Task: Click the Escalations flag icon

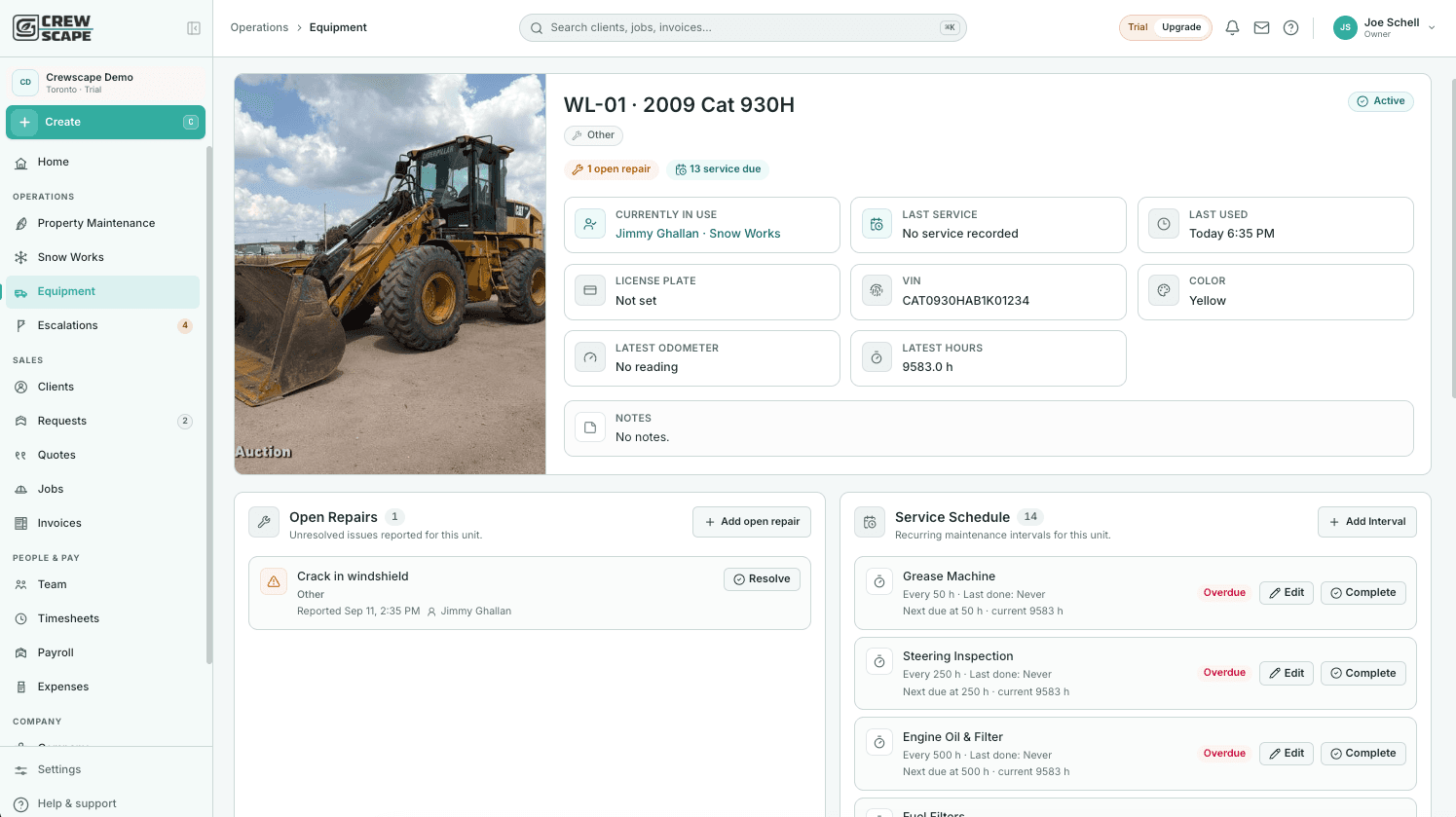Action: 21,325
